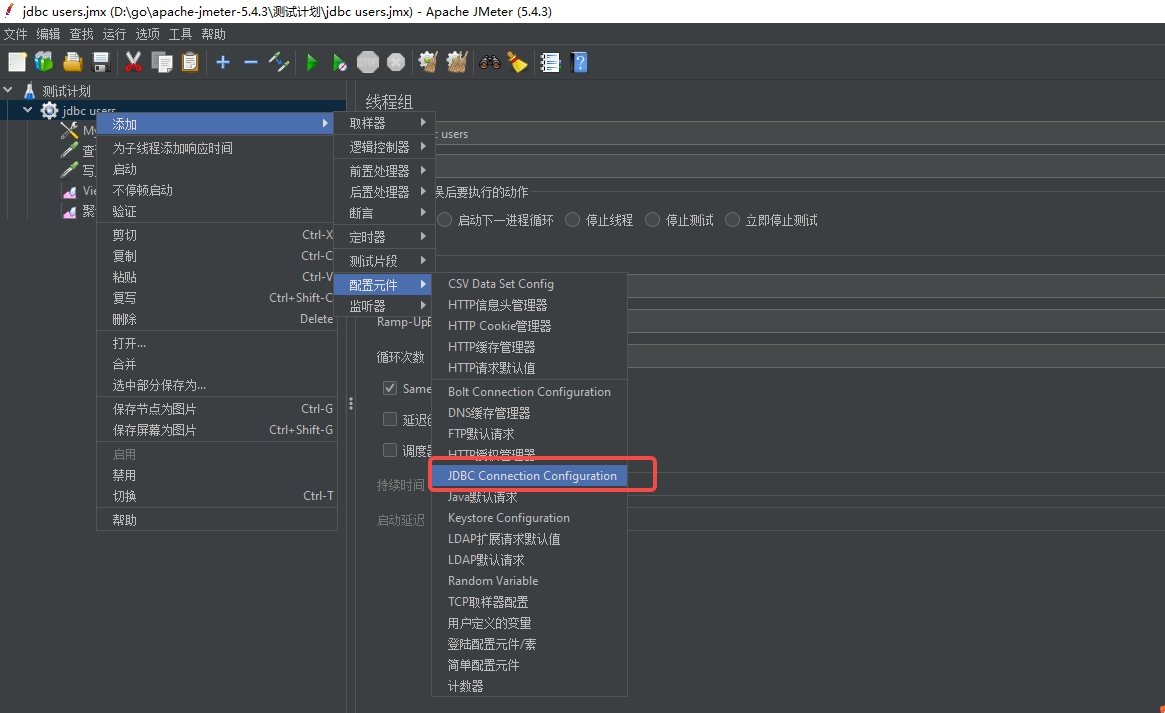Click 保存节点为图片 menu entry
The image size is (1165, 713).
217,408
